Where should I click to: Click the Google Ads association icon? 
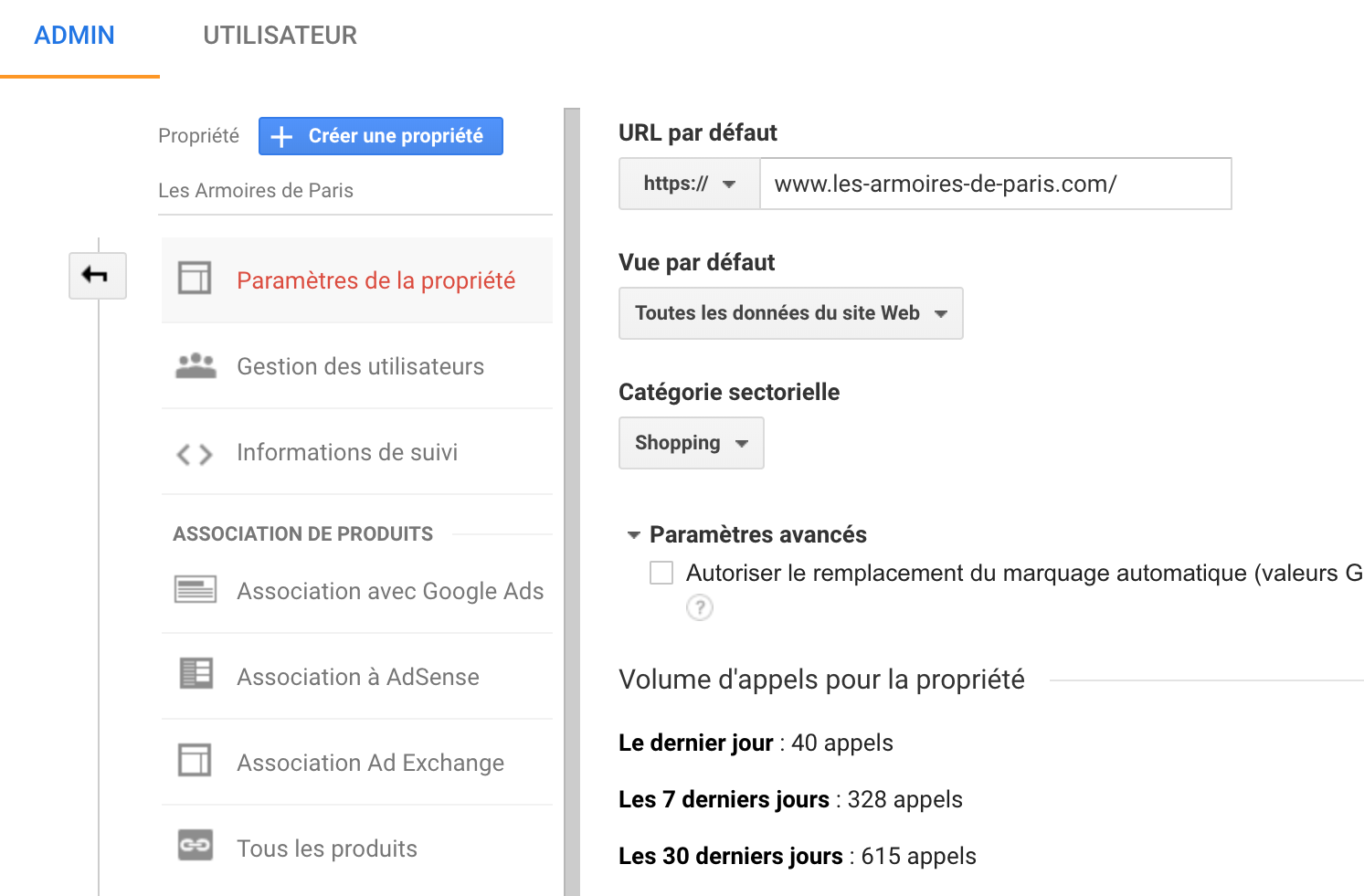click(x=196, y=590)
